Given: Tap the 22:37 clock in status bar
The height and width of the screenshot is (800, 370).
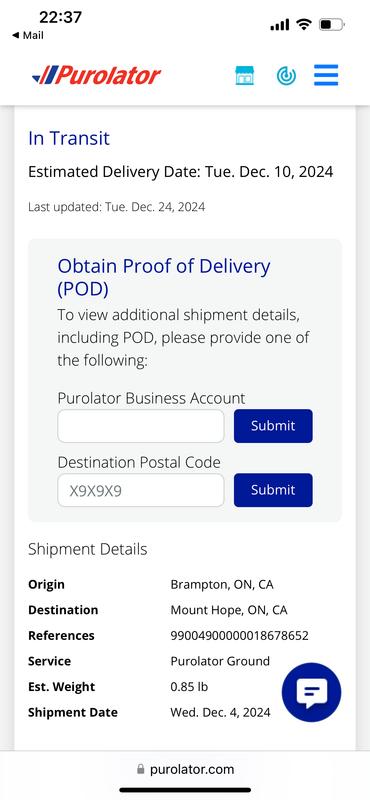Looking at the screenshot, I should [x=60, y=17].
